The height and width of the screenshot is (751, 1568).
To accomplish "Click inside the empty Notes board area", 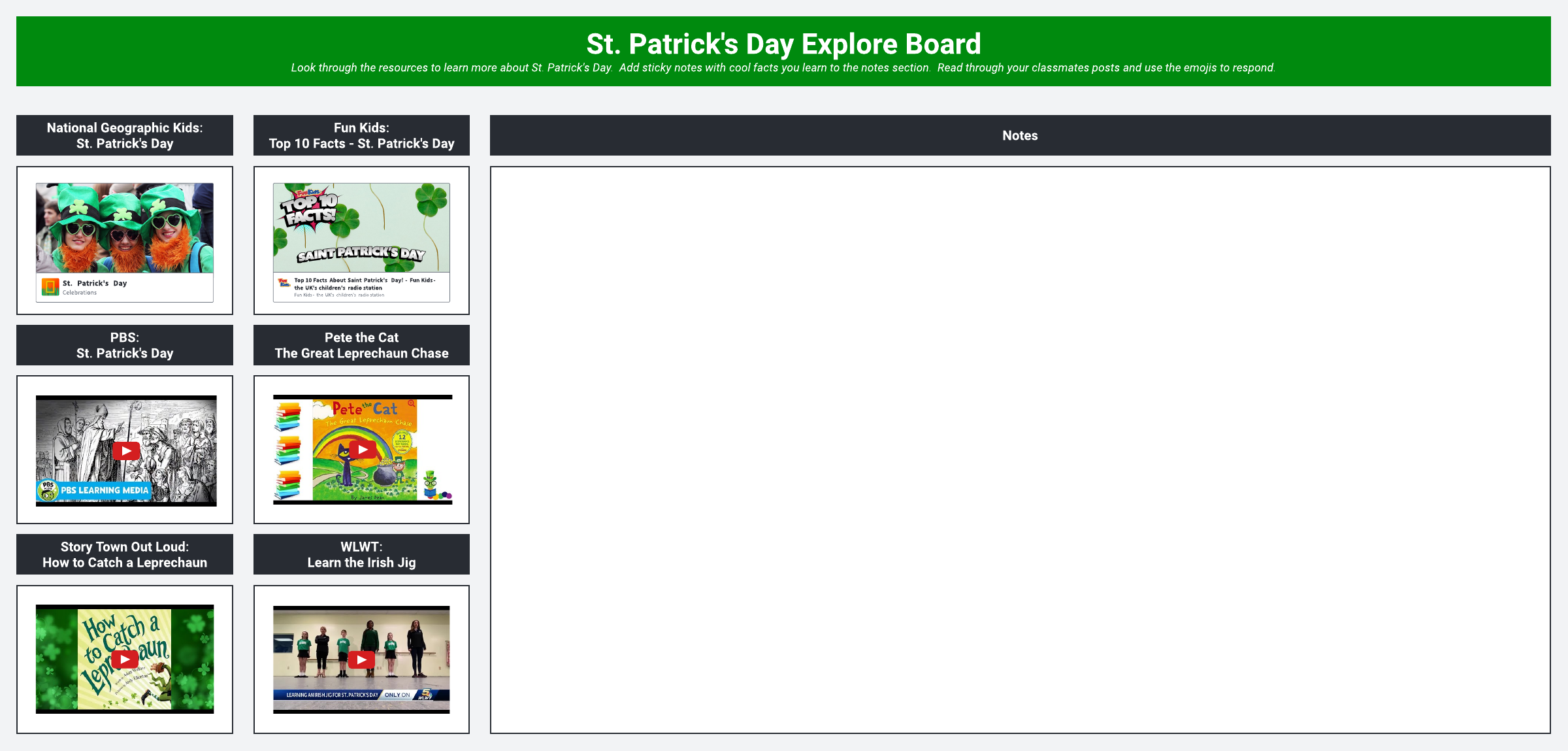I will tap(1020, 450).
